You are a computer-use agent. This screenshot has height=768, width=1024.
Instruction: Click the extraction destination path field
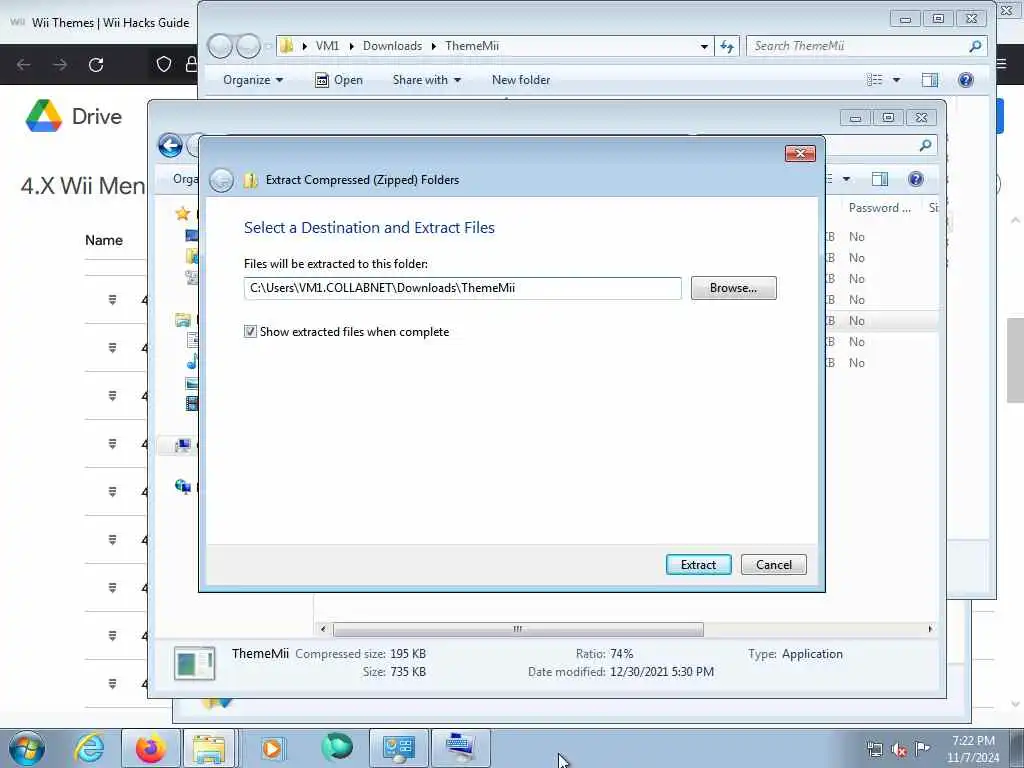point(462,288)
